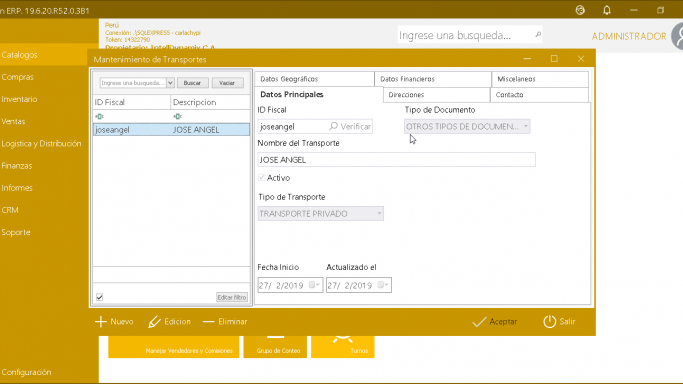Toggle the Activo checkbox

click(x=261, y=178)
